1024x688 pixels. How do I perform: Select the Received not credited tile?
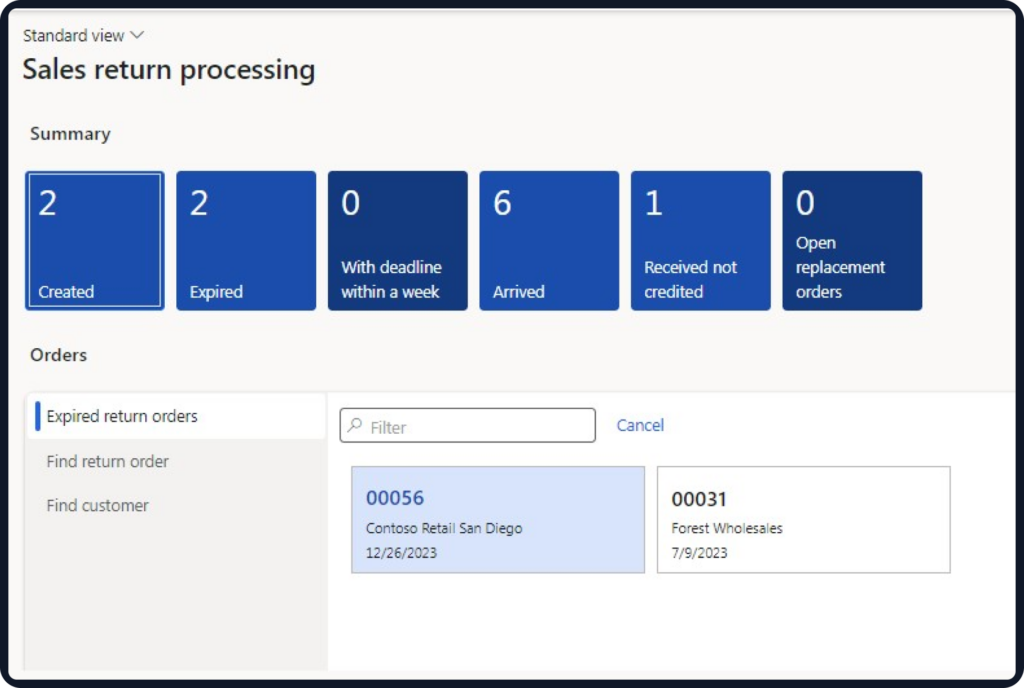(x=701, y=240)
